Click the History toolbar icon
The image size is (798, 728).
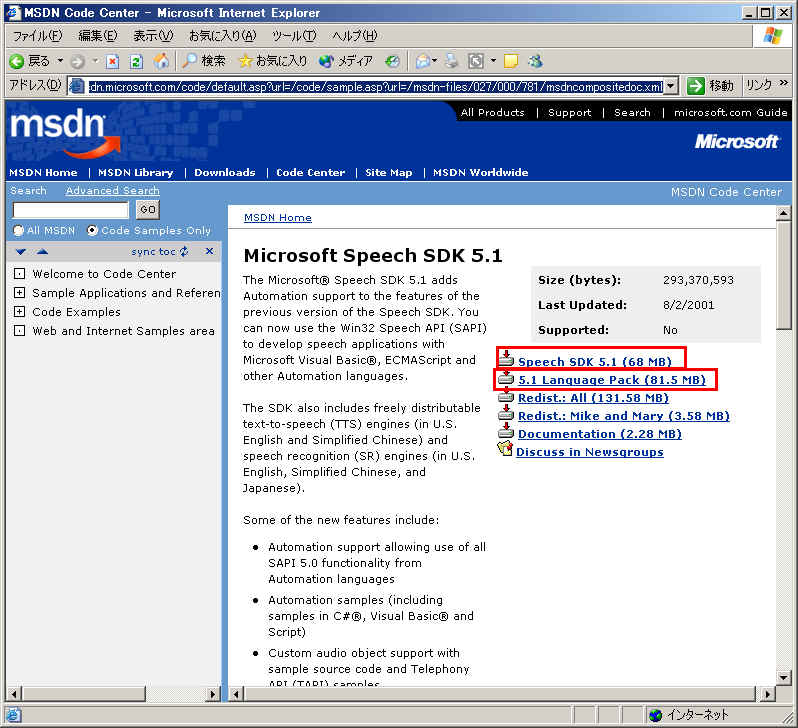point(392,62)
